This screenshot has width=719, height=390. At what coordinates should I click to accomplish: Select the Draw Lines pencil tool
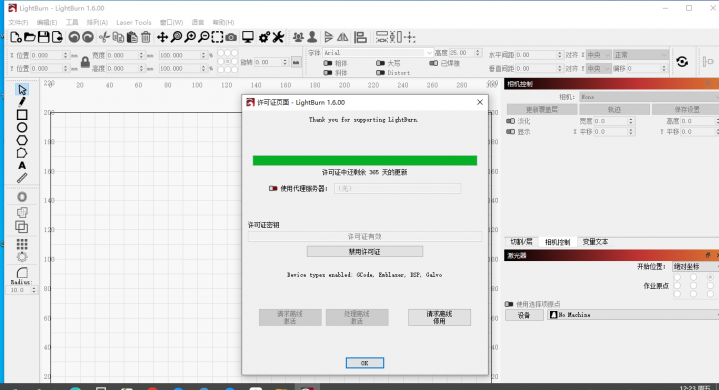(22, 102)
